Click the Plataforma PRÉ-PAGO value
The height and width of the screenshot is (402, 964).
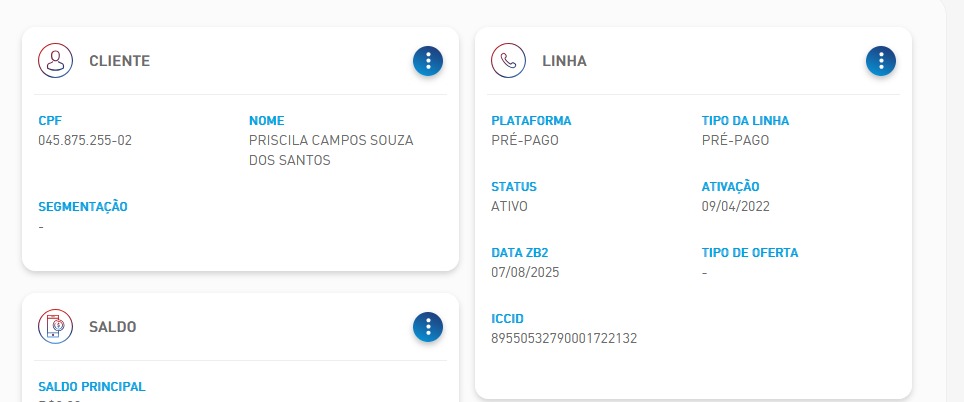tap(525, 140)
